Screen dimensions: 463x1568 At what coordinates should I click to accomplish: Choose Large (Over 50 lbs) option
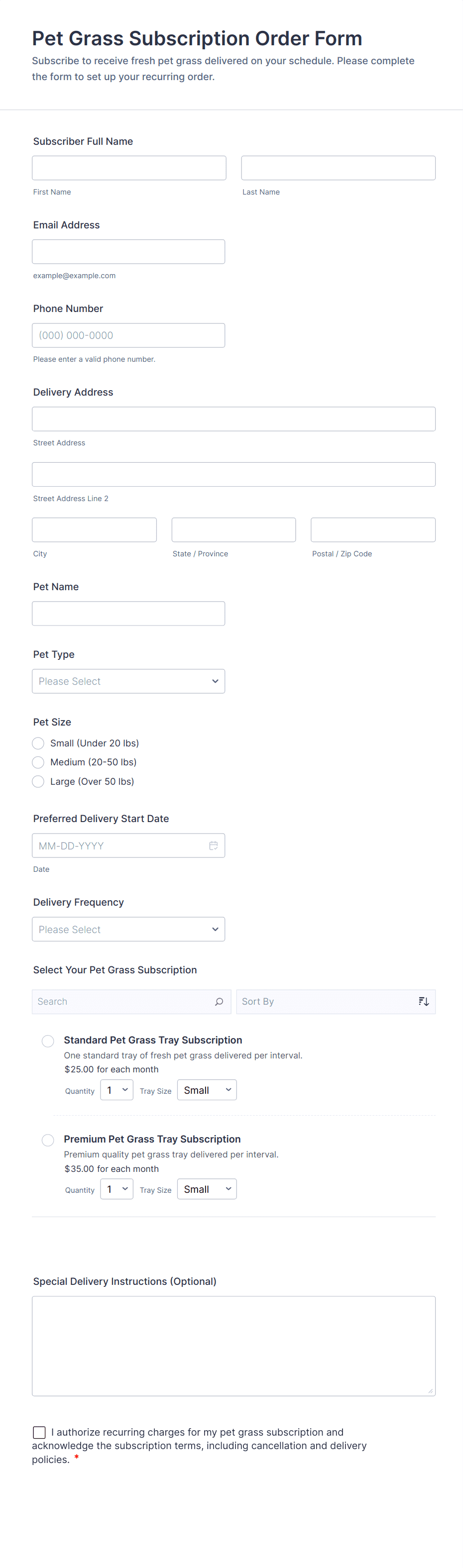38,782
